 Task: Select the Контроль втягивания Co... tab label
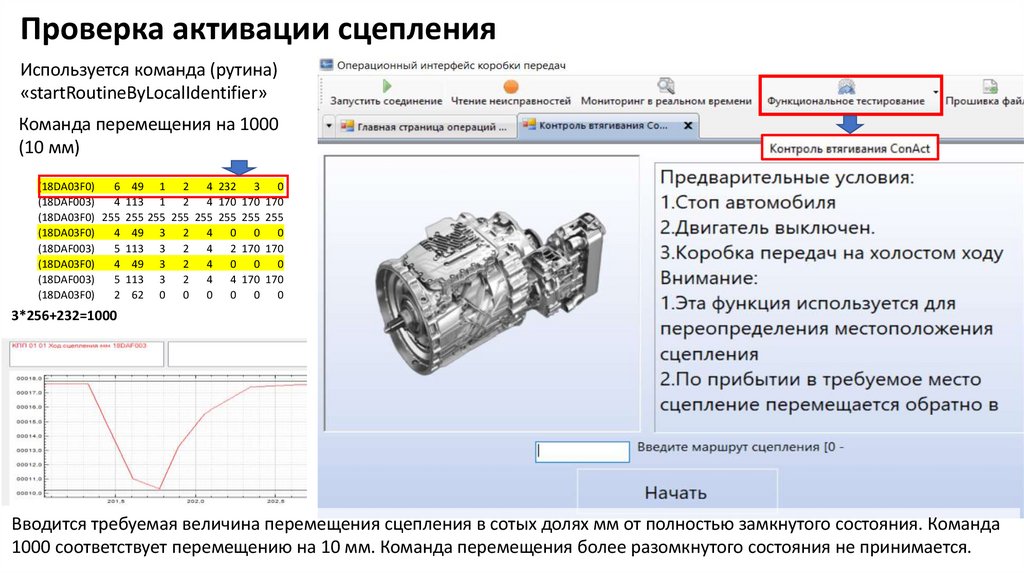click(x=603, y=125)
